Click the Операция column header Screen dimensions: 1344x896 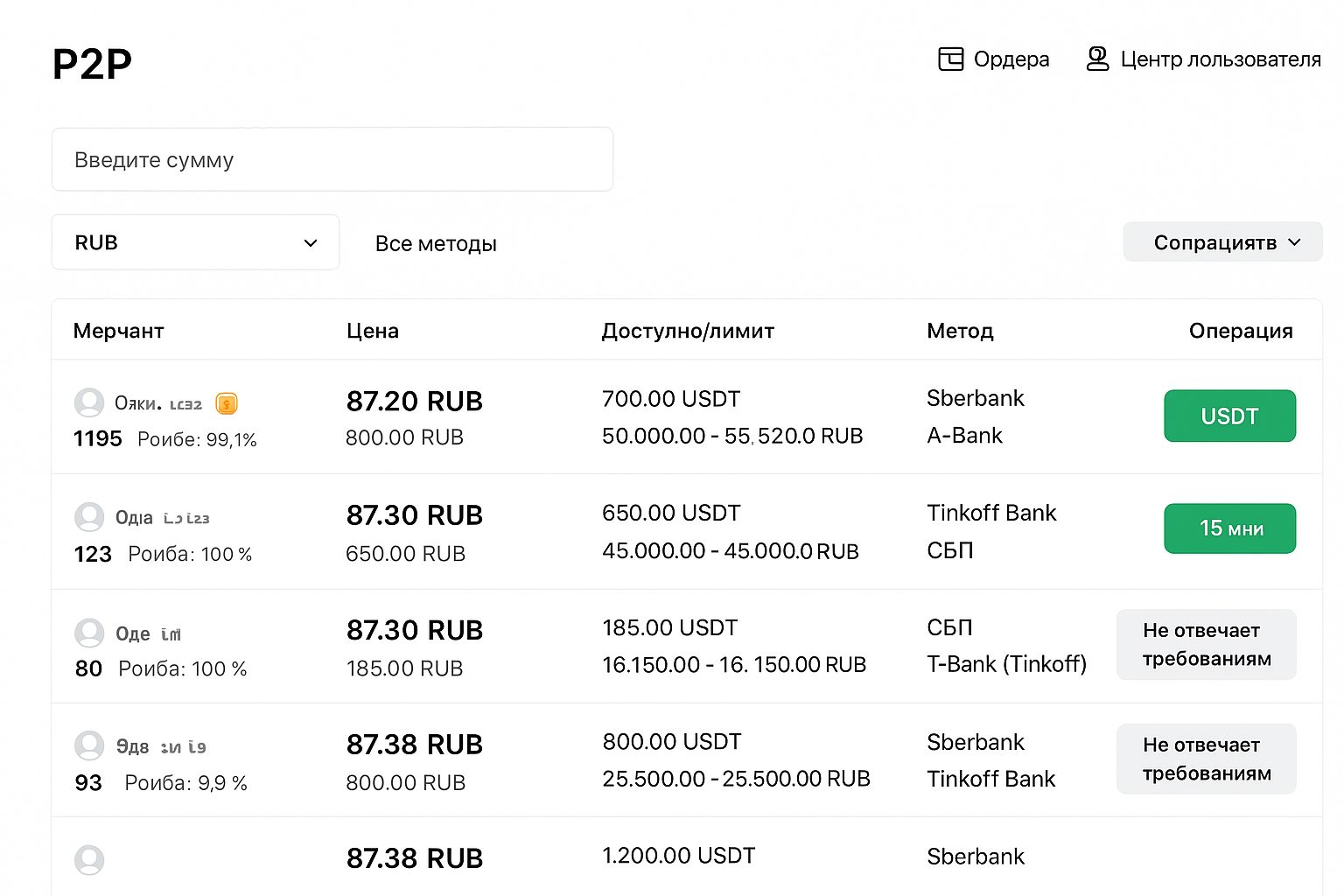pyautogui.click(x=1241, y=331)
